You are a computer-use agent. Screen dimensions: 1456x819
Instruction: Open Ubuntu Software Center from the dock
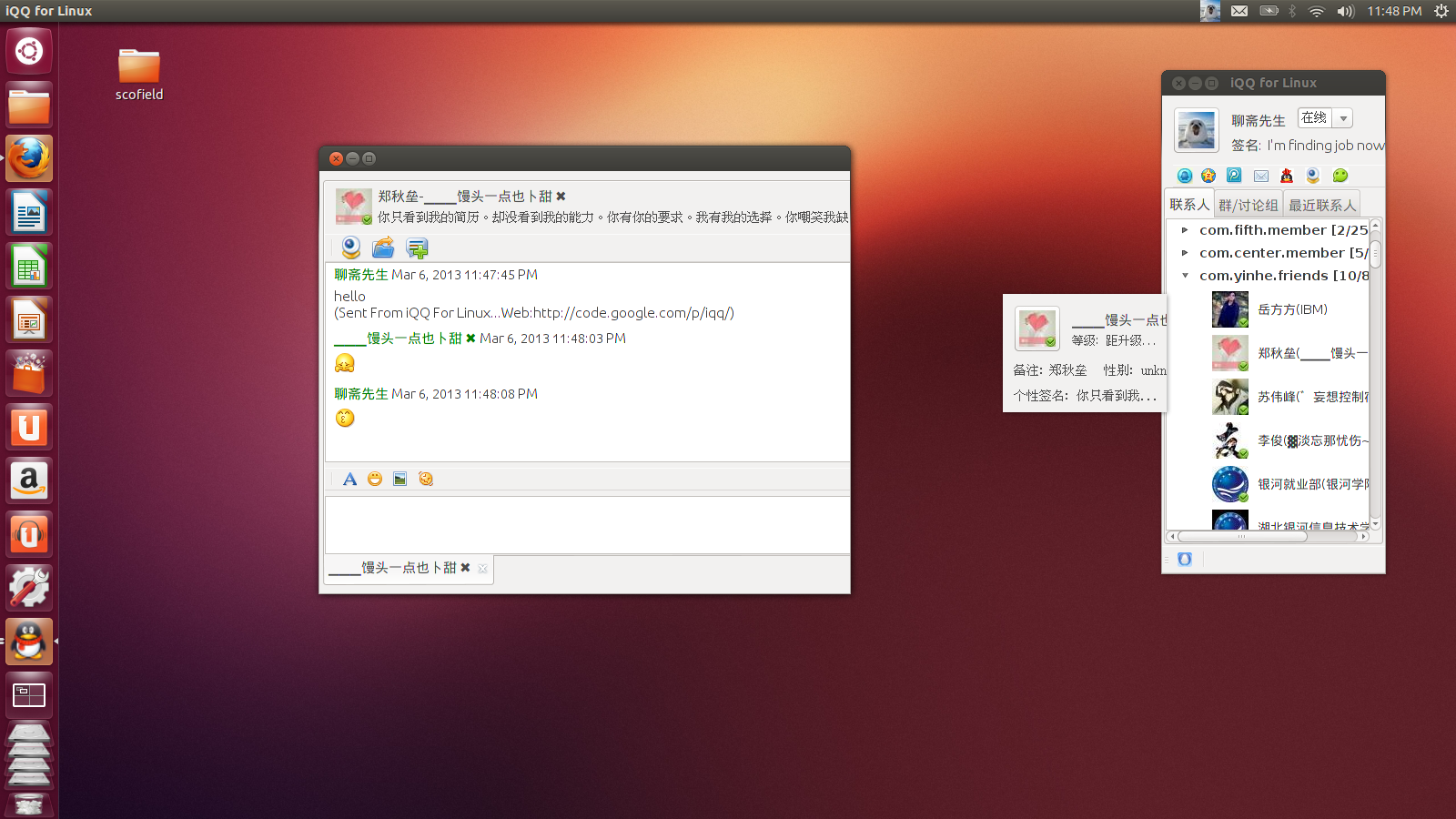click(x=29, y=374)
